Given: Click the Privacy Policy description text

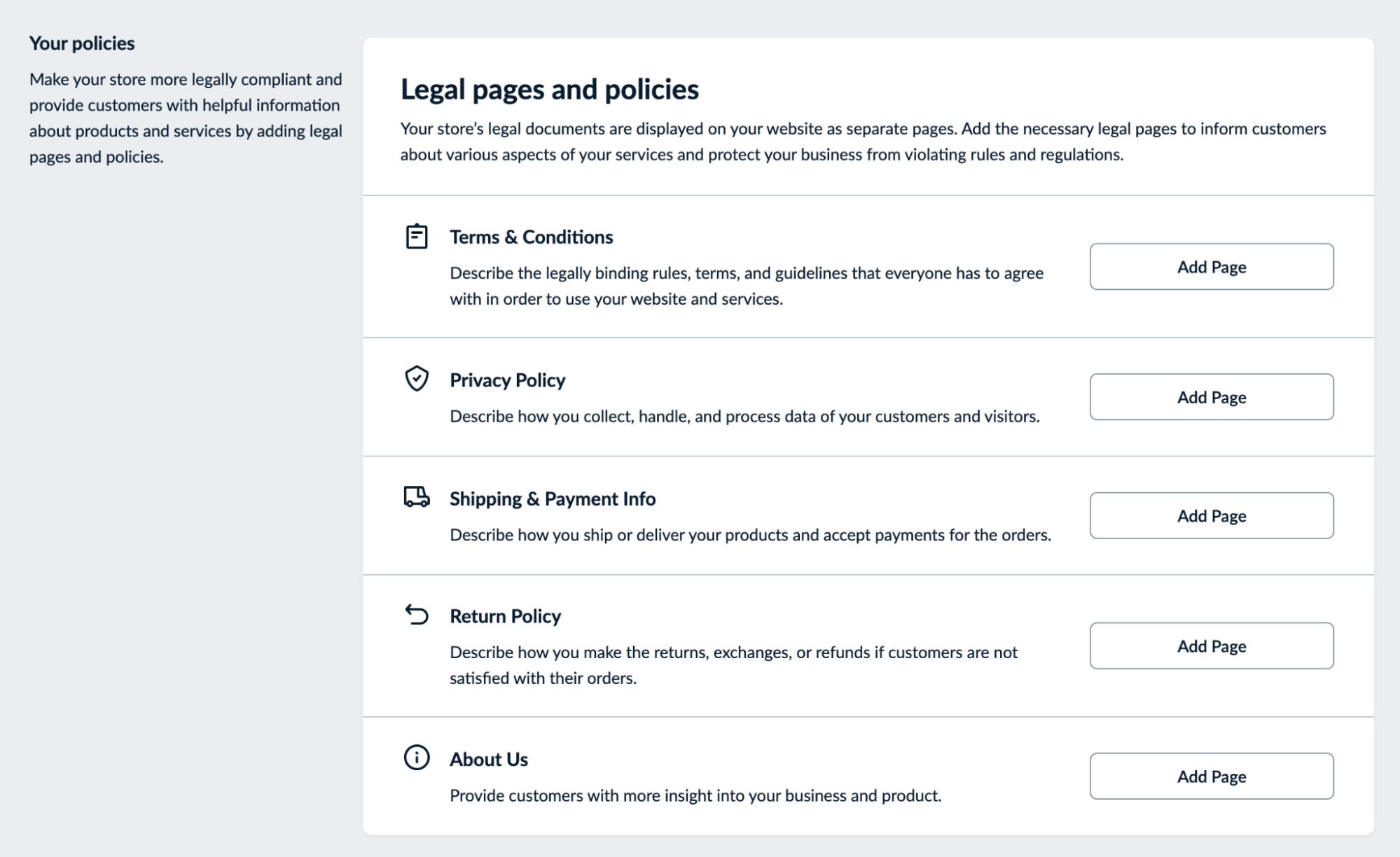Looking at the screenshot, I should (745, 416).
